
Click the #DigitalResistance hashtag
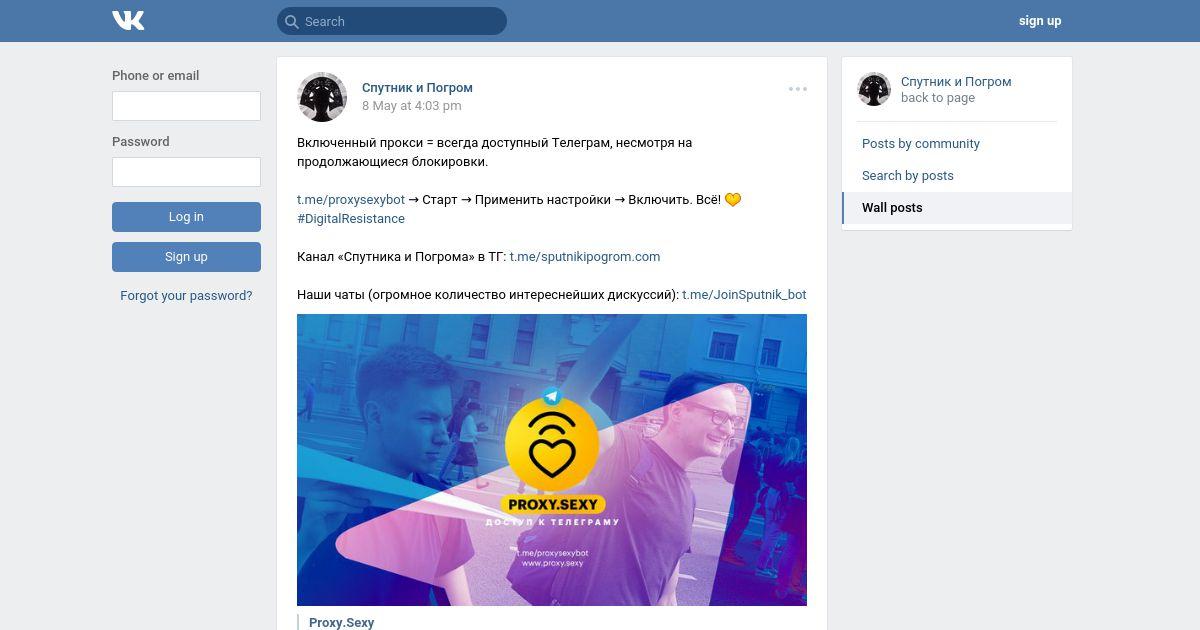(x=351, y=219)
